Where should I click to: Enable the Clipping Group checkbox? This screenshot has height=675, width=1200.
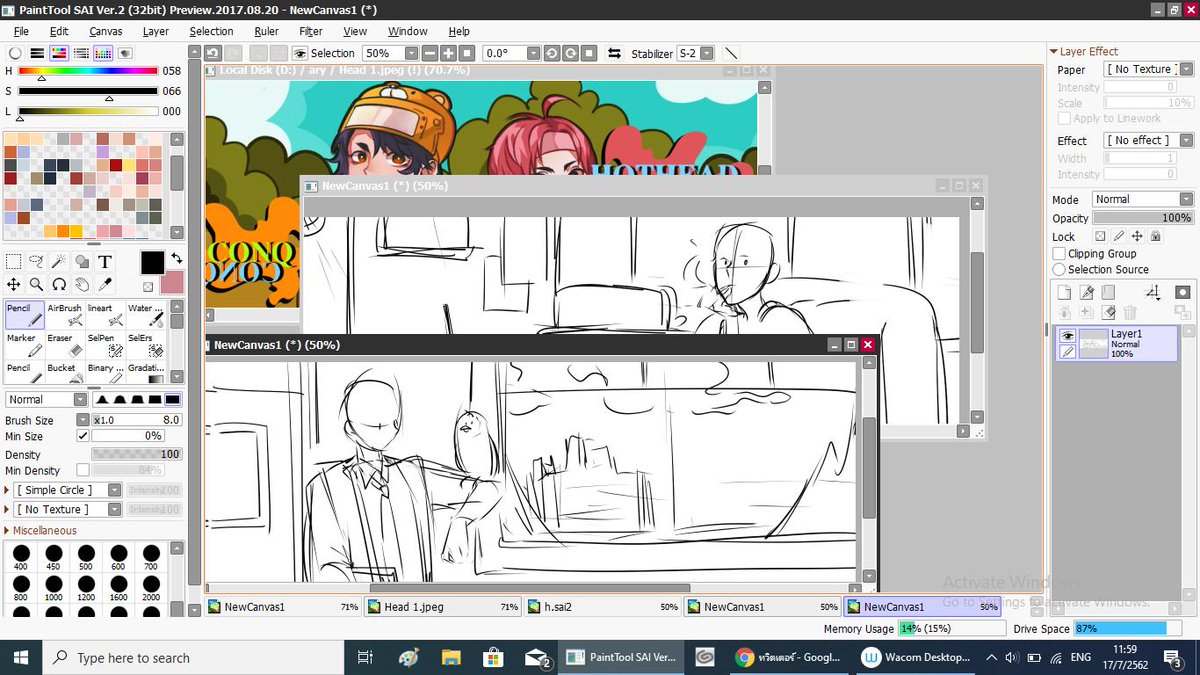point(1060,254)
